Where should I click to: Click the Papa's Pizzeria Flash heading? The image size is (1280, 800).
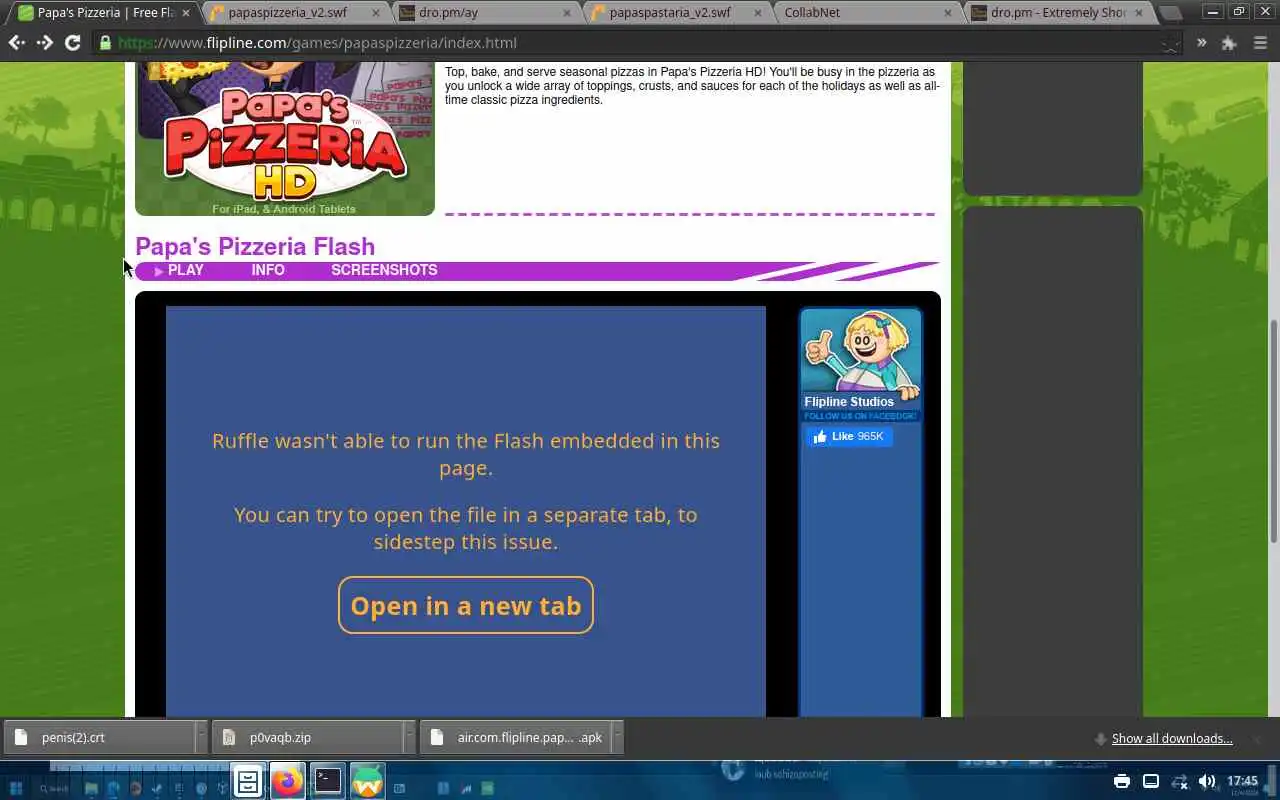coord(255,246)
